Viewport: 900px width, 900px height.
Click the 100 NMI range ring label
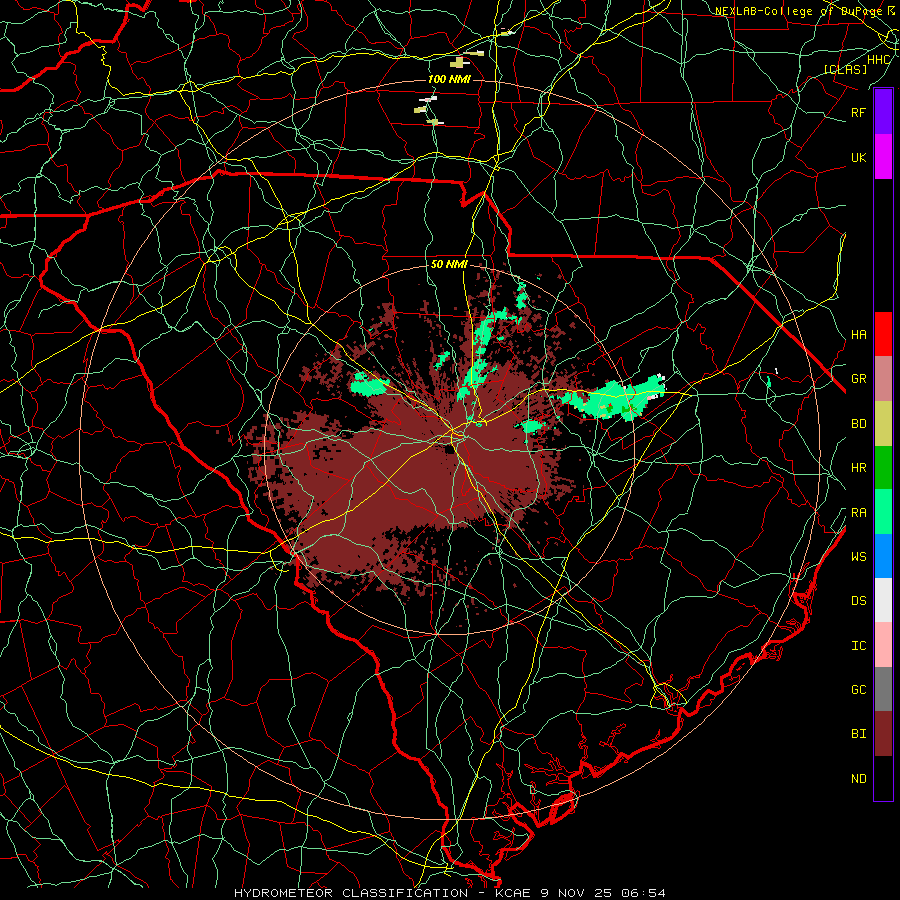[x=449, y=79]
